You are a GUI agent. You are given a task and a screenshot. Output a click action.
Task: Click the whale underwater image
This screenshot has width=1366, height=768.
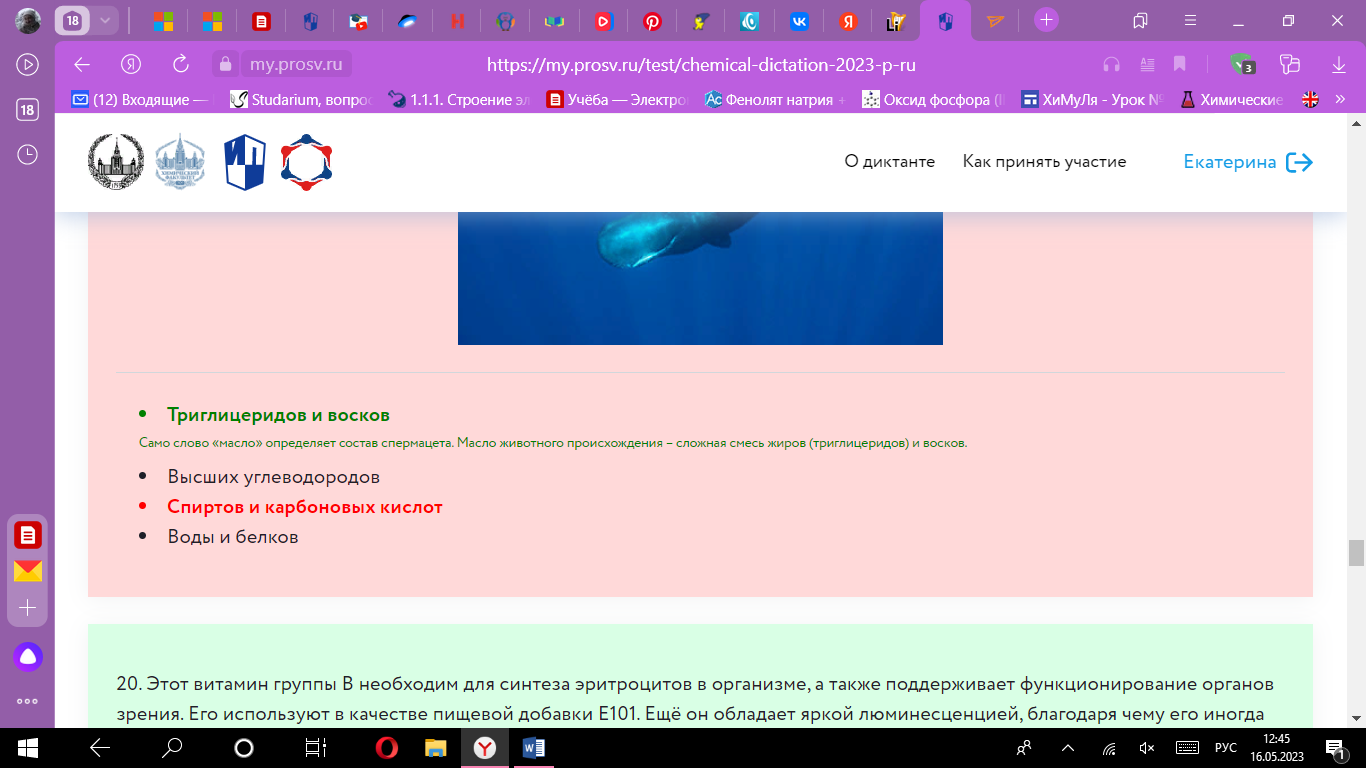[x=700, y=278]
